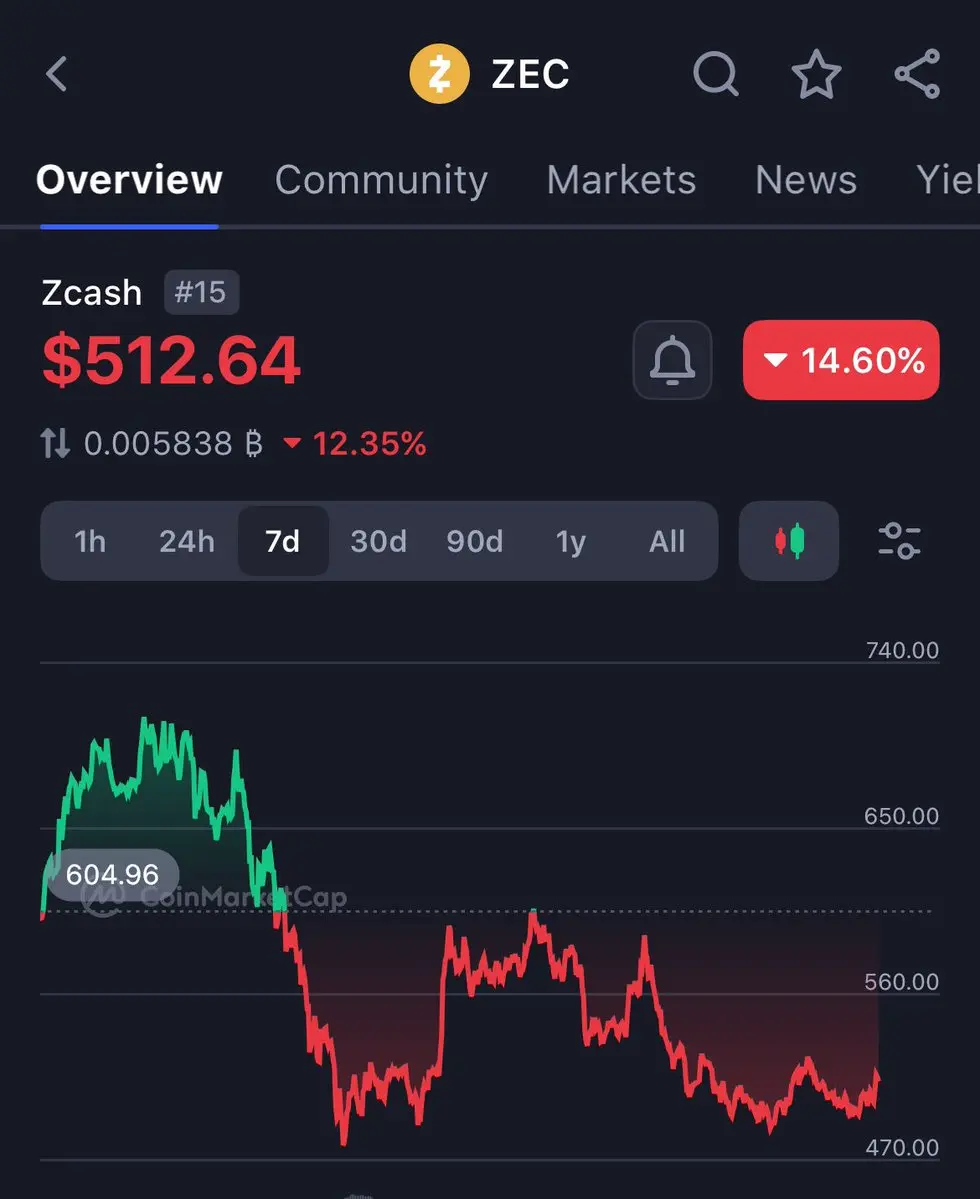The height and width of the screenshot is (1199, 980).
Task: Select the 30d chart range
Action: (x=378, y=541)
